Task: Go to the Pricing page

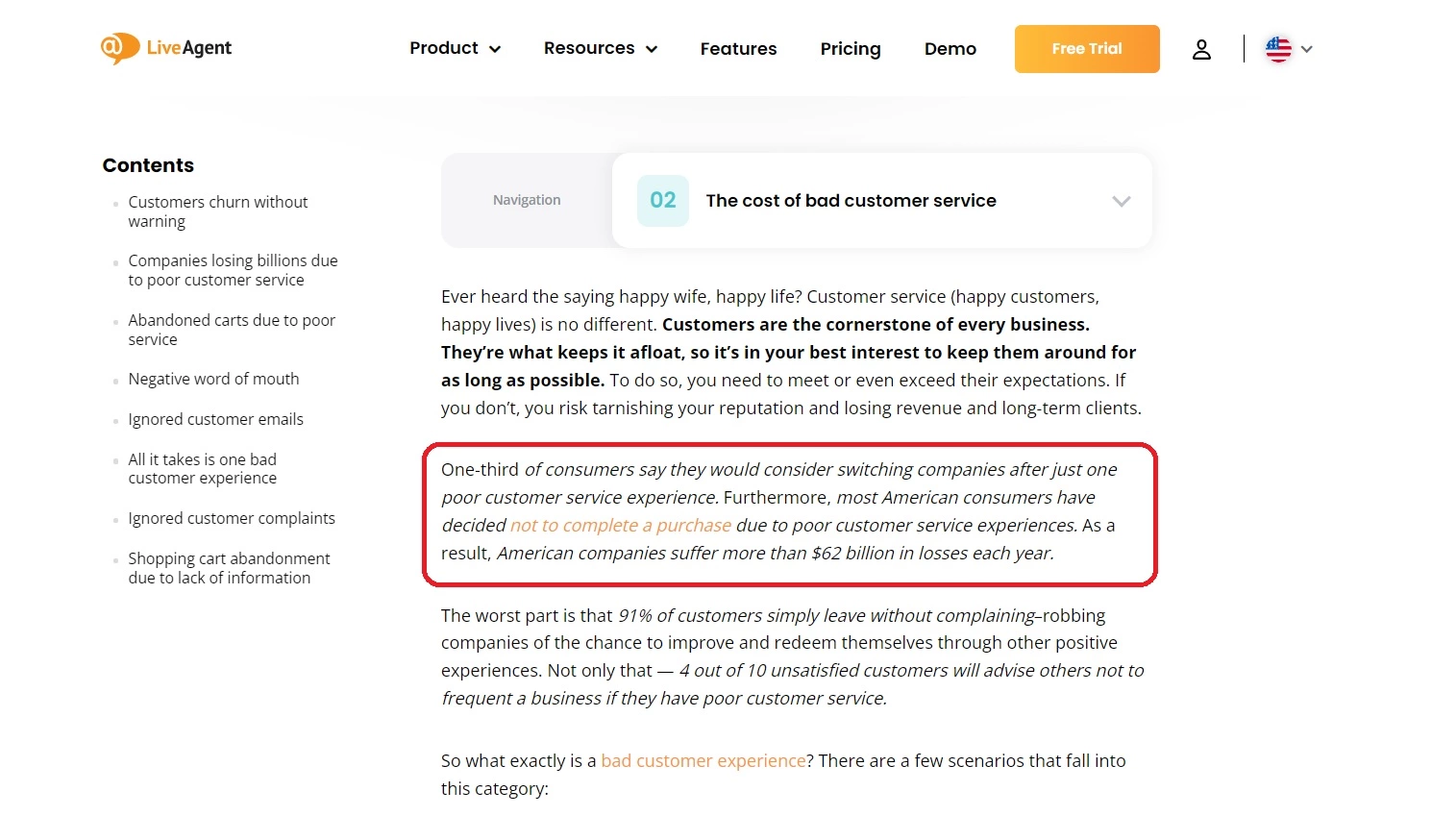Action: coord(851,49)
